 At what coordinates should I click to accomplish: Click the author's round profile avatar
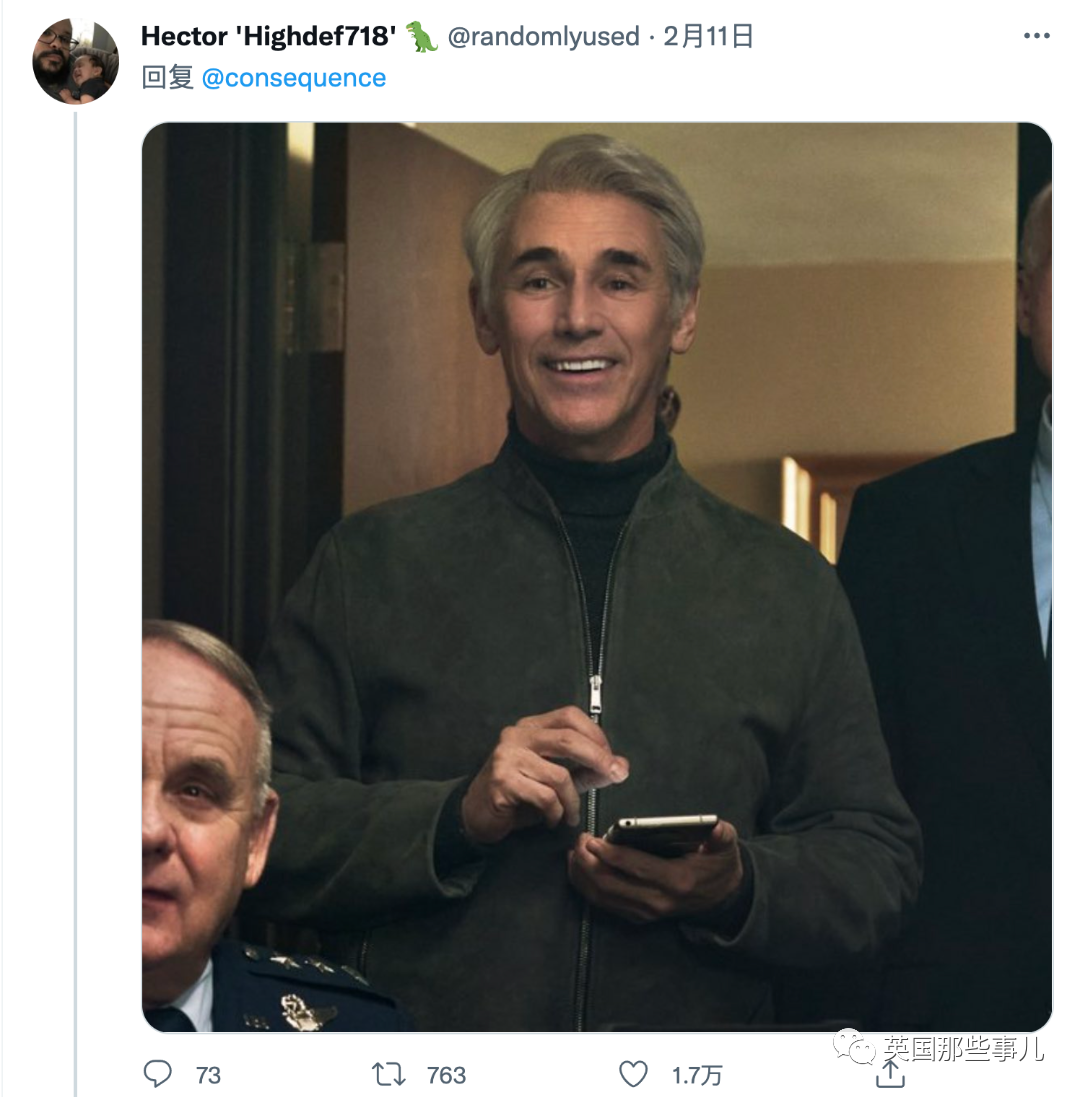coord(76,61)
